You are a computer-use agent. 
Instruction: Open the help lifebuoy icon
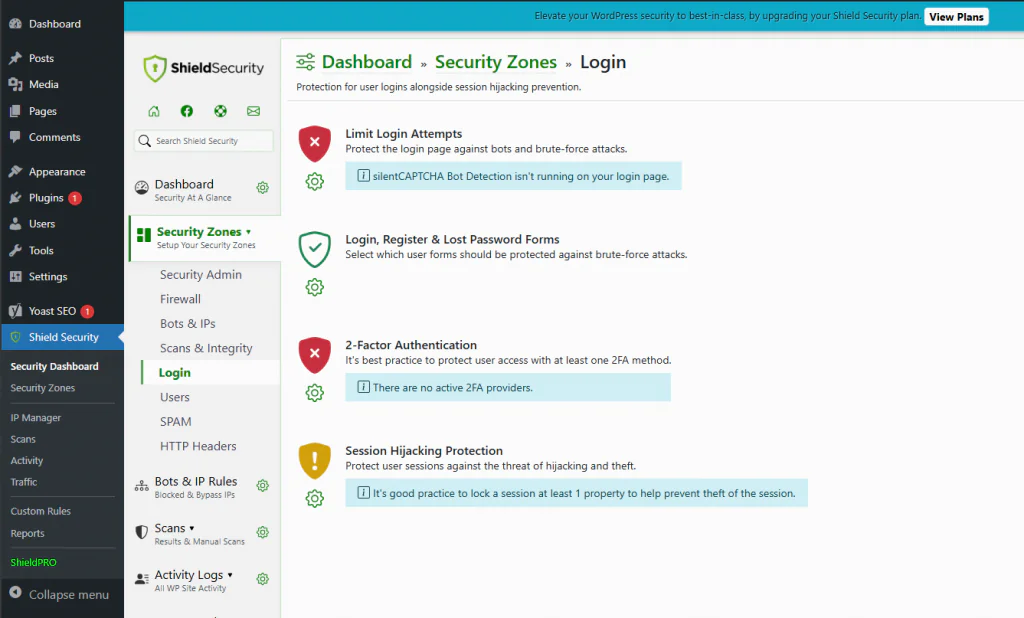[x=220, y=111]
